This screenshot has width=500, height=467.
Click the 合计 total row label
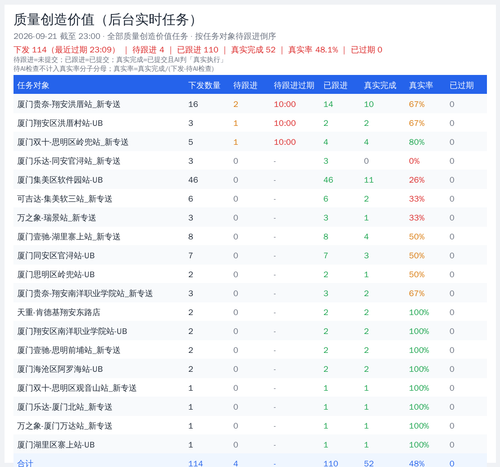pos(25,463)
